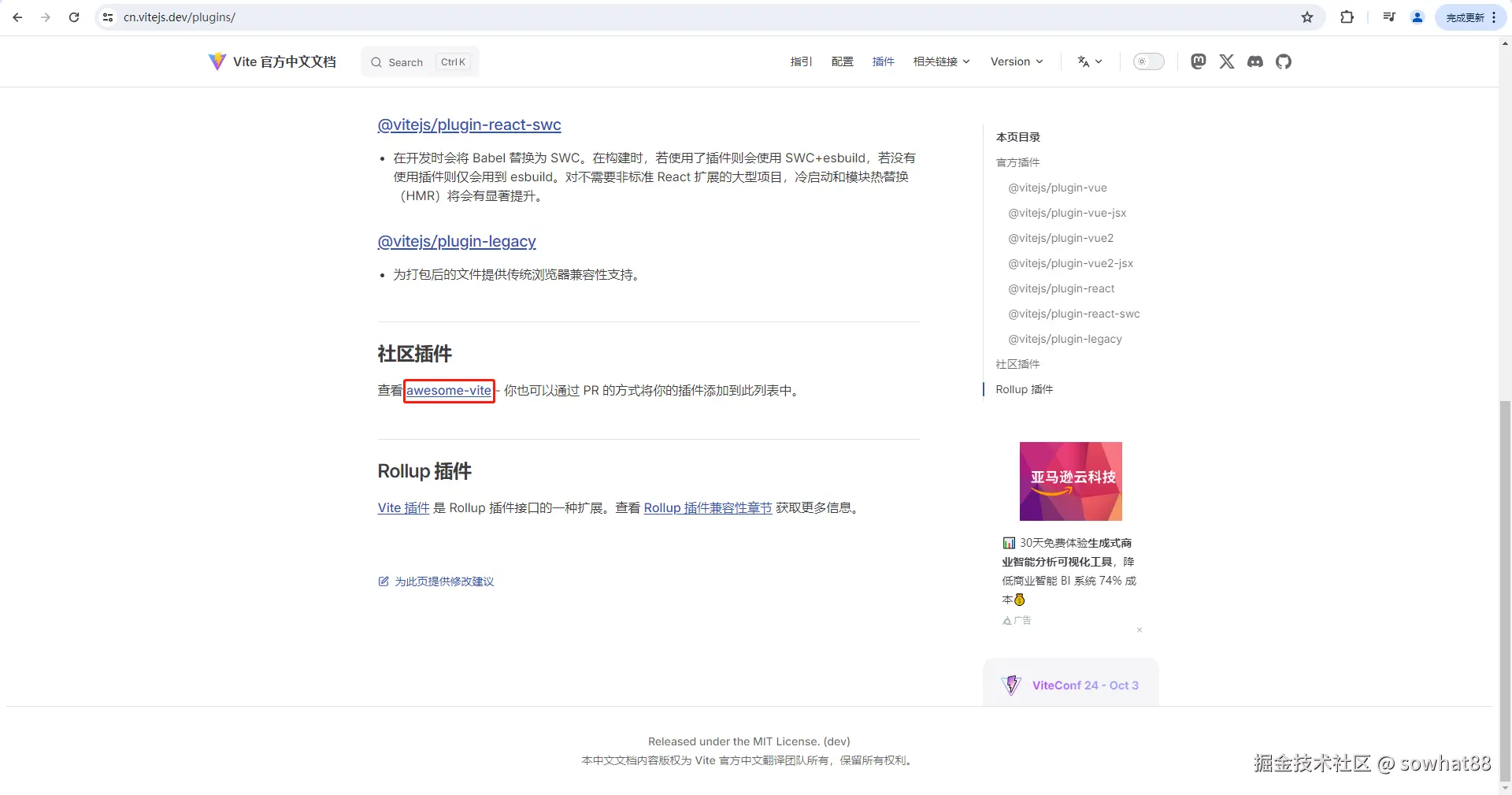Click the 广告 ad label
Viewport: 1512px width, 795px height.
(1017, 621)
